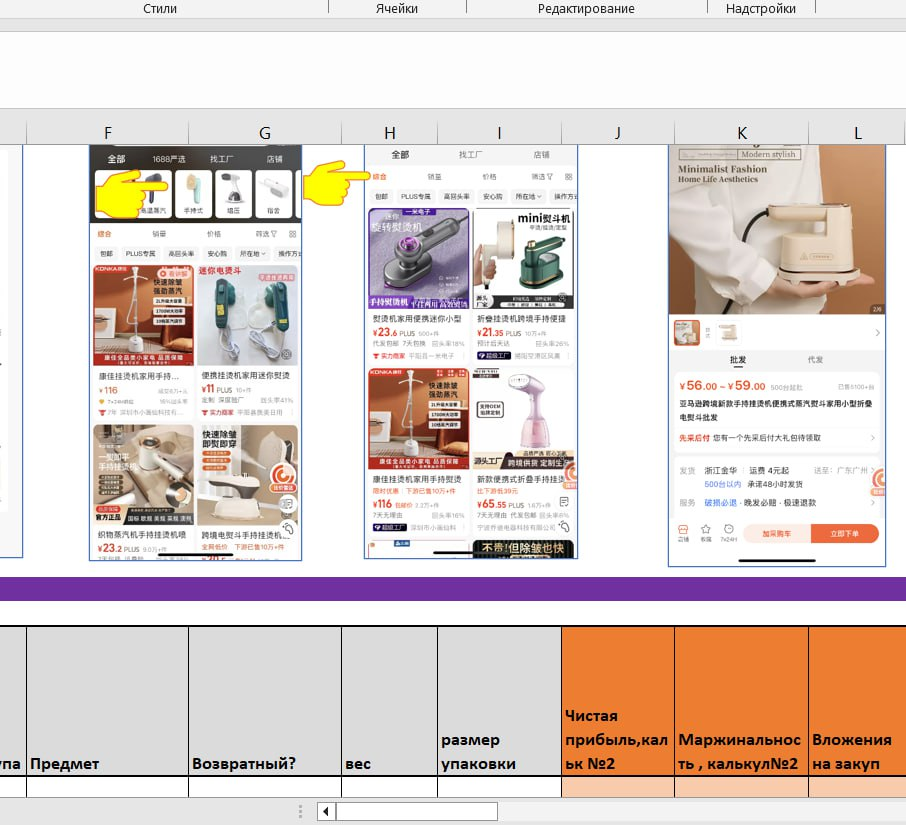Click the horizontal scrollbar thumb
906x825 pixels.
coord(416,811)
